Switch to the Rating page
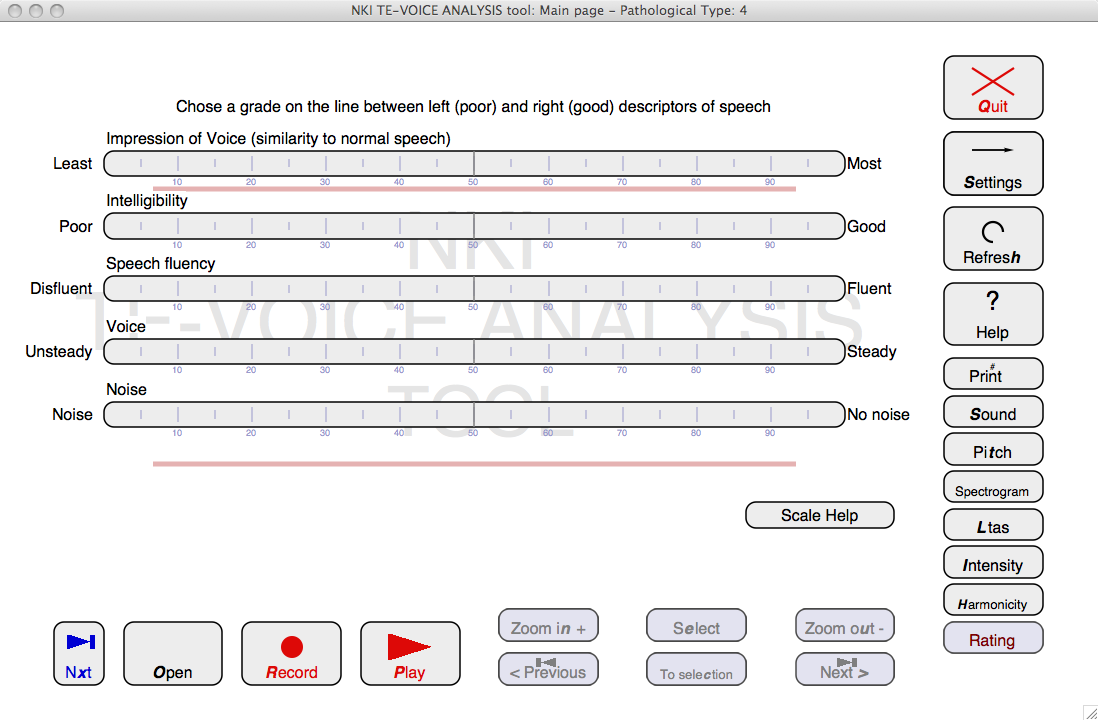Viewport: 1098px width, 720px height. click(x=993, y=638)
